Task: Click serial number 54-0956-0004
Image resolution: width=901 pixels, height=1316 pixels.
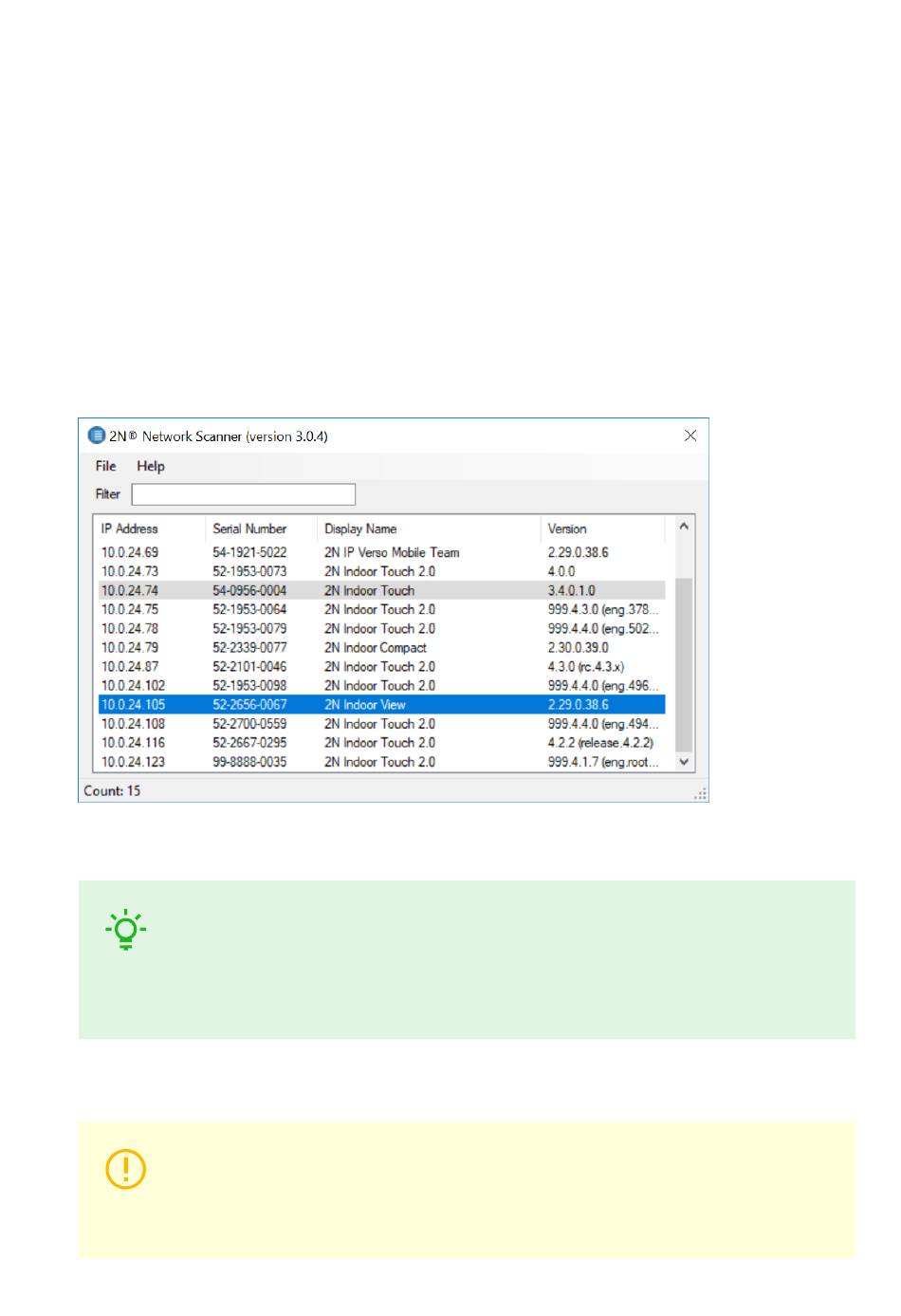Action: [249, 590]
